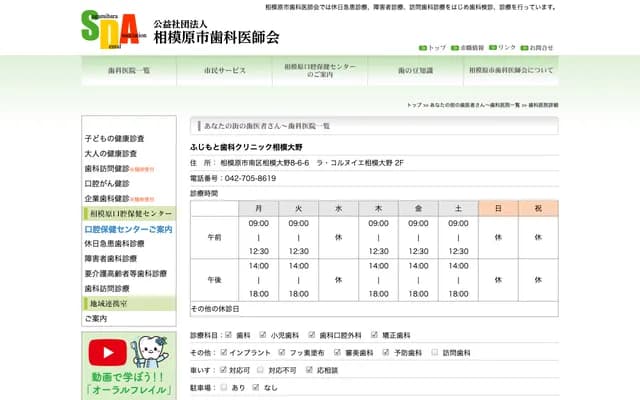
Task: Toggle the 訪問歯科 checkbox
Action: point(436,353)
